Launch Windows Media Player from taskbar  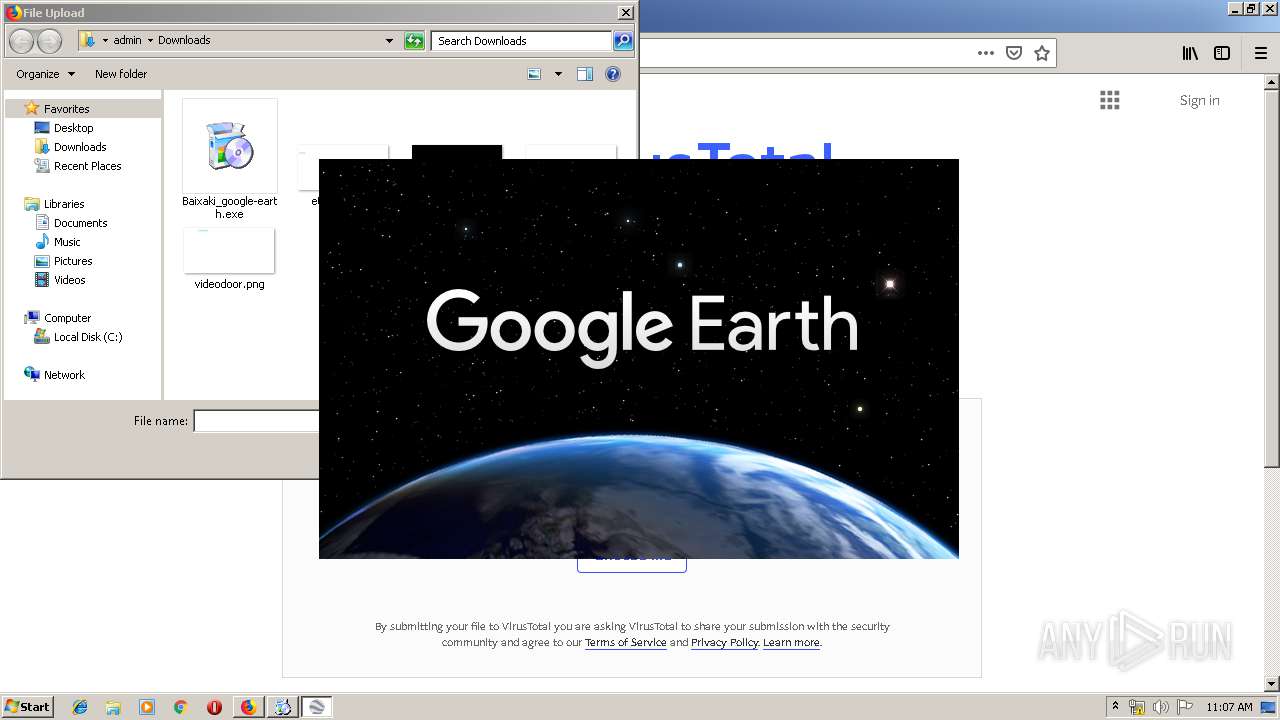[147, 707]
